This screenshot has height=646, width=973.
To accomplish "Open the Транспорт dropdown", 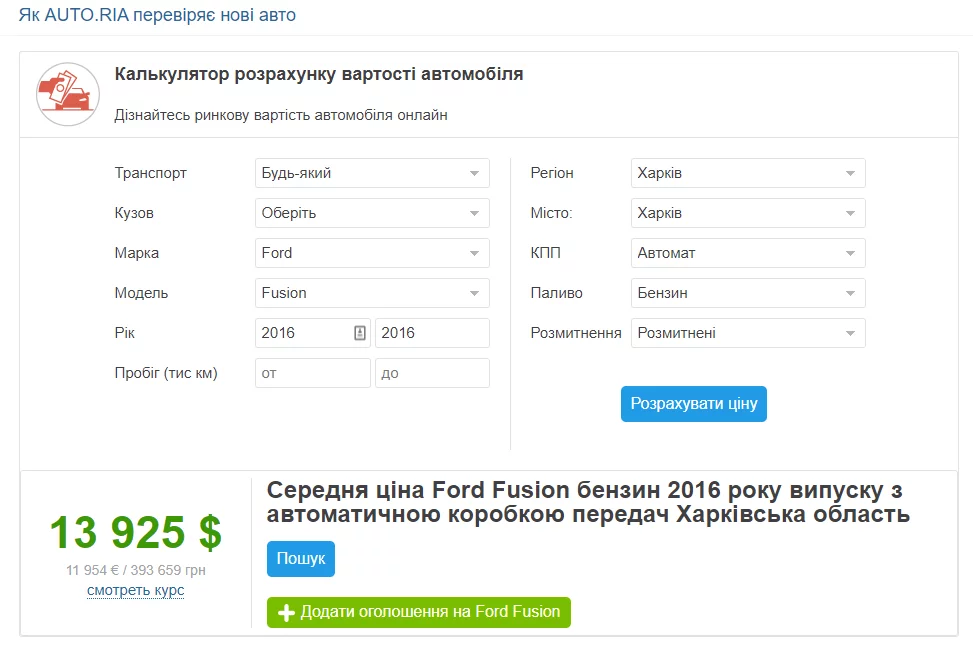I will [372, 173].
